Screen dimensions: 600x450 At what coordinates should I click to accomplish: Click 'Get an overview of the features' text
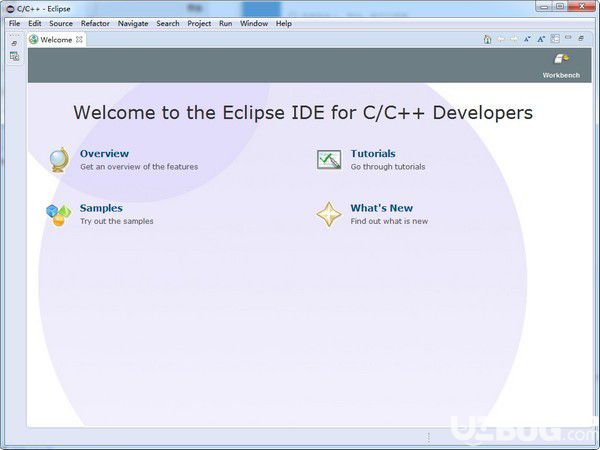(x=139, y=167)
